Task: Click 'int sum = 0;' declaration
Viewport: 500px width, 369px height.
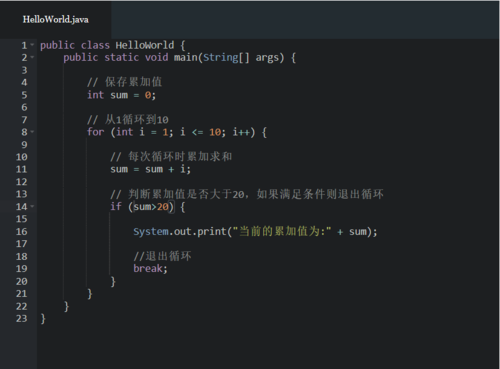Action: coord(121,95)
